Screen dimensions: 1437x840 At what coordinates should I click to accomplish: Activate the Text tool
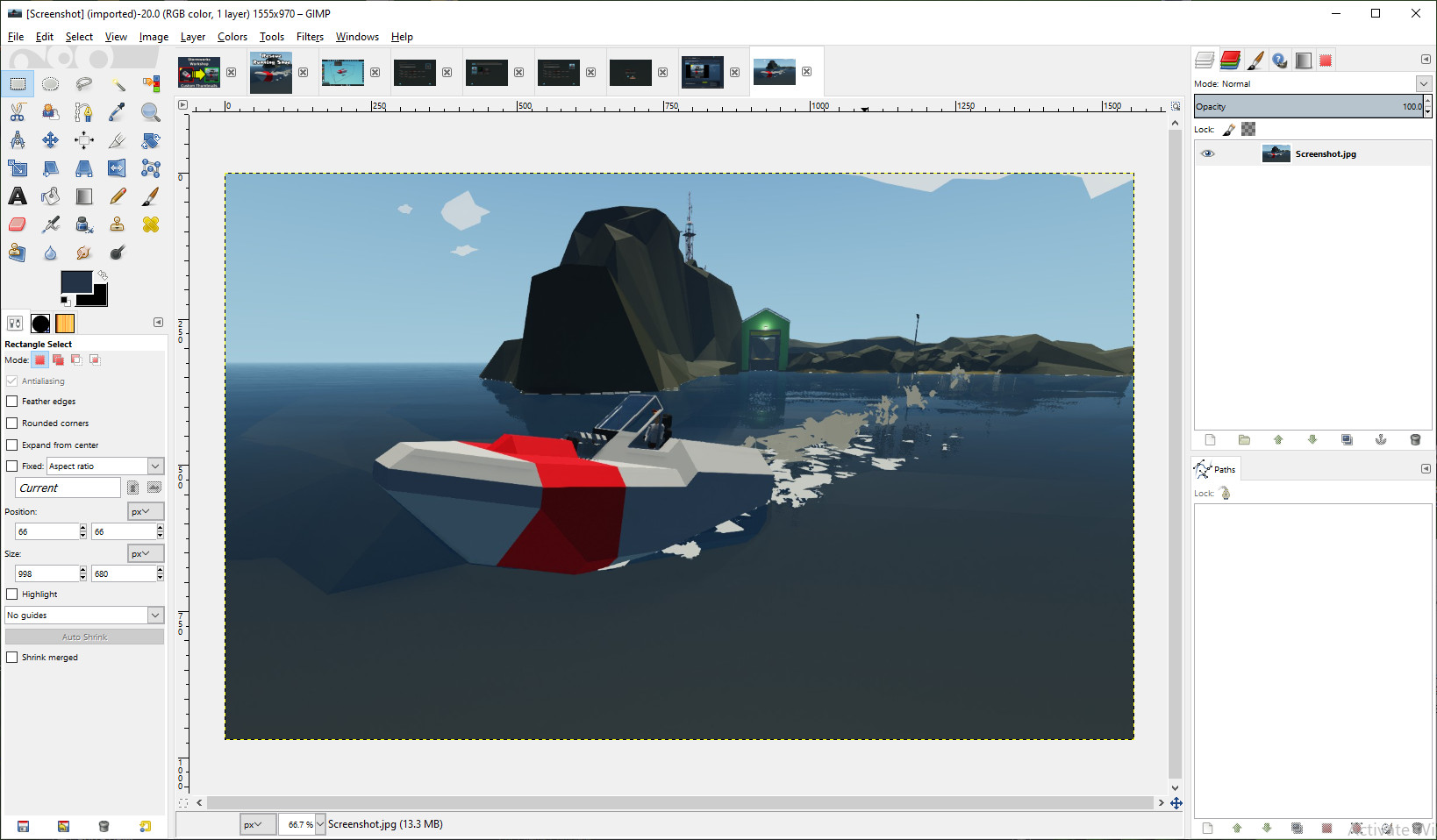[18, 196]
